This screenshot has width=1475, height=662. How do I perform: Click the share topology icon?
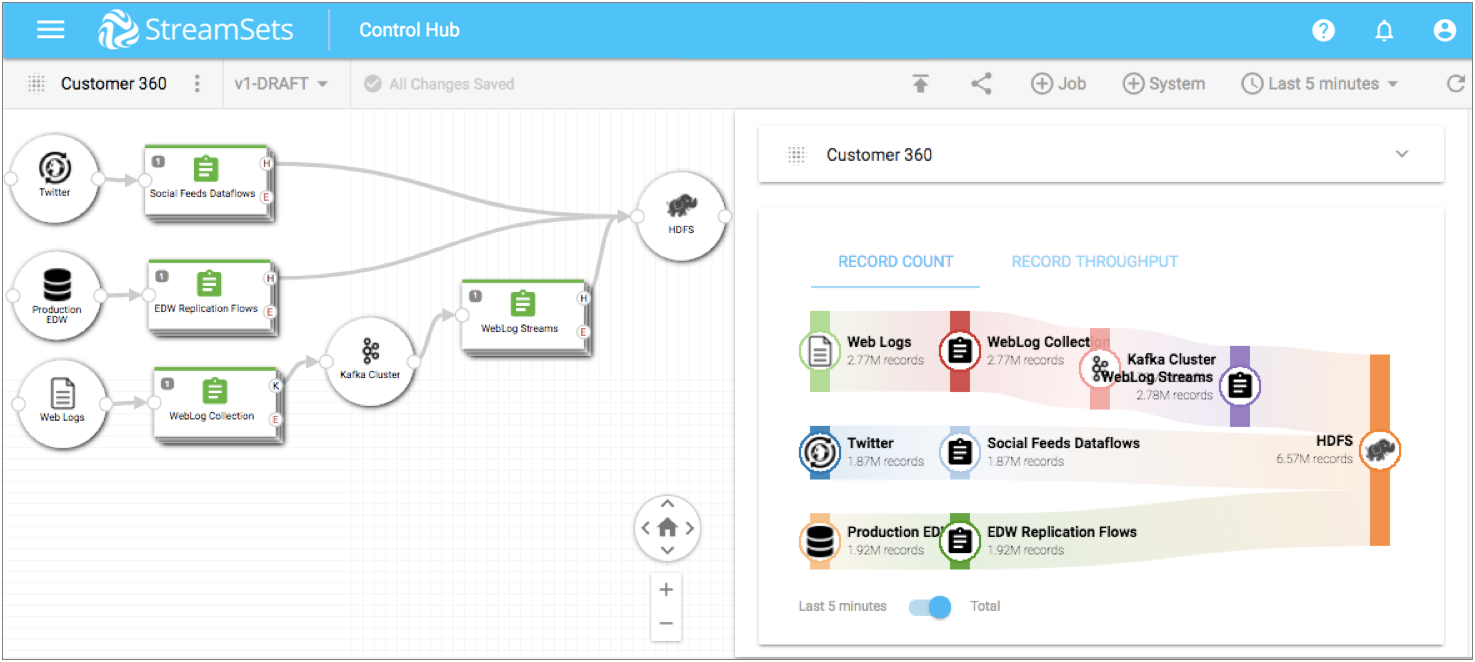click(981, 84)
